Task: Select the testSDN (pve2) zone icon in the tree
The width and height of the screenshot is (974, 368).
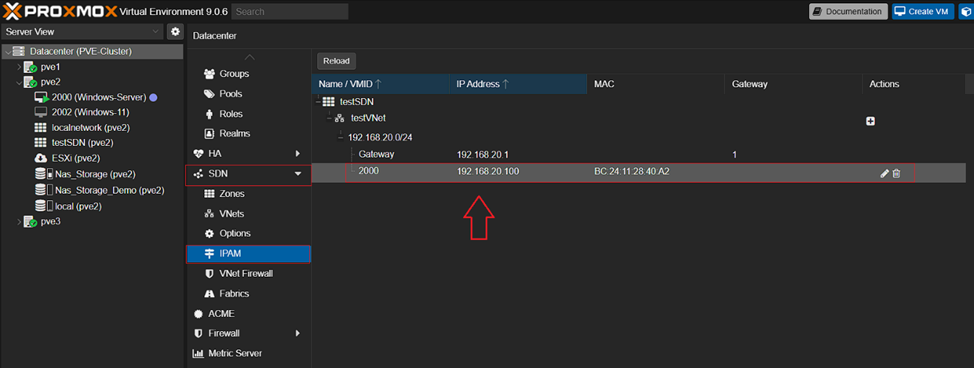Action: click(41, 143)
